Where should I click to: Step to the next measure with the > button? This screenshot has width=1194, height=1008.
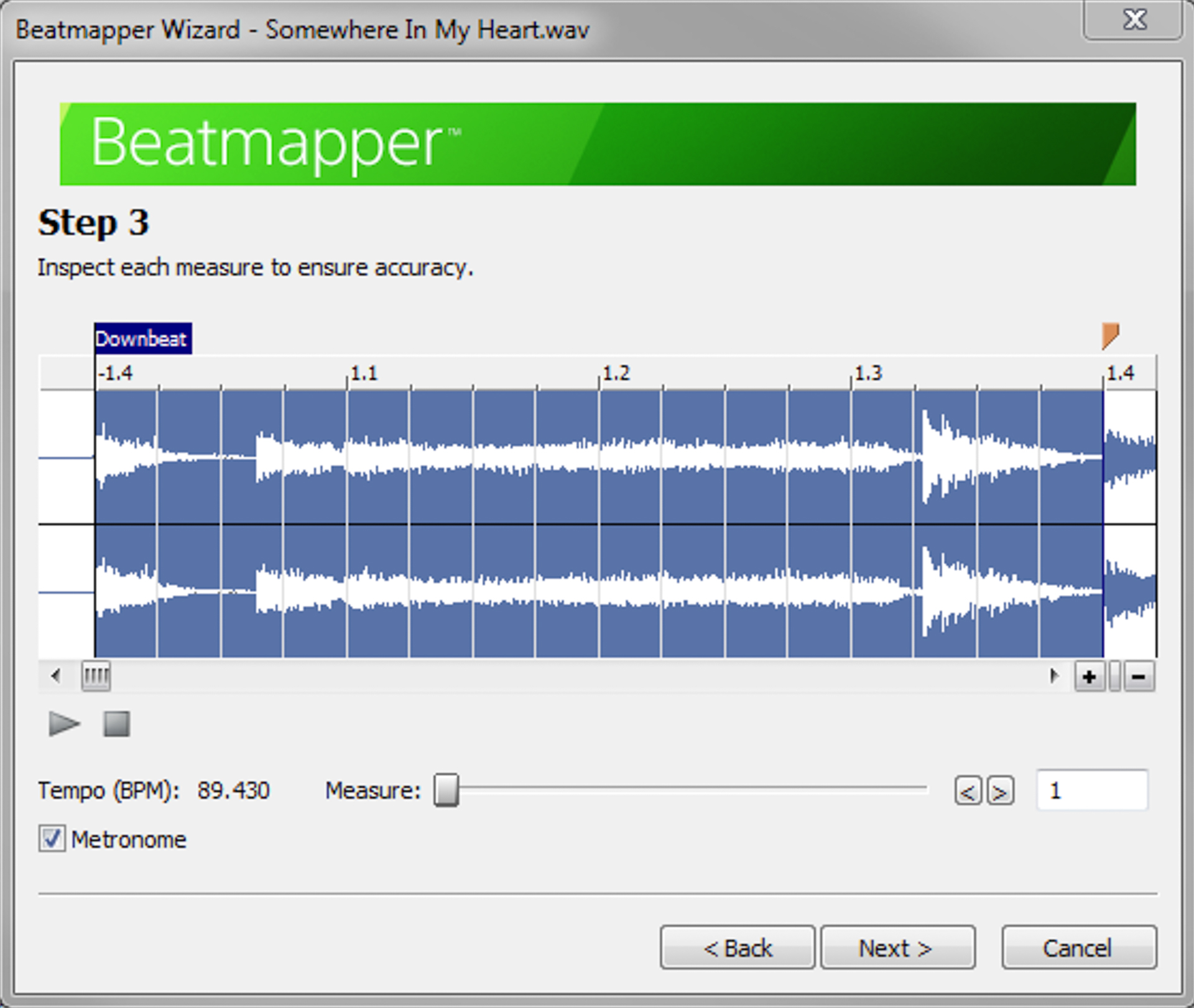click(999, 790)
